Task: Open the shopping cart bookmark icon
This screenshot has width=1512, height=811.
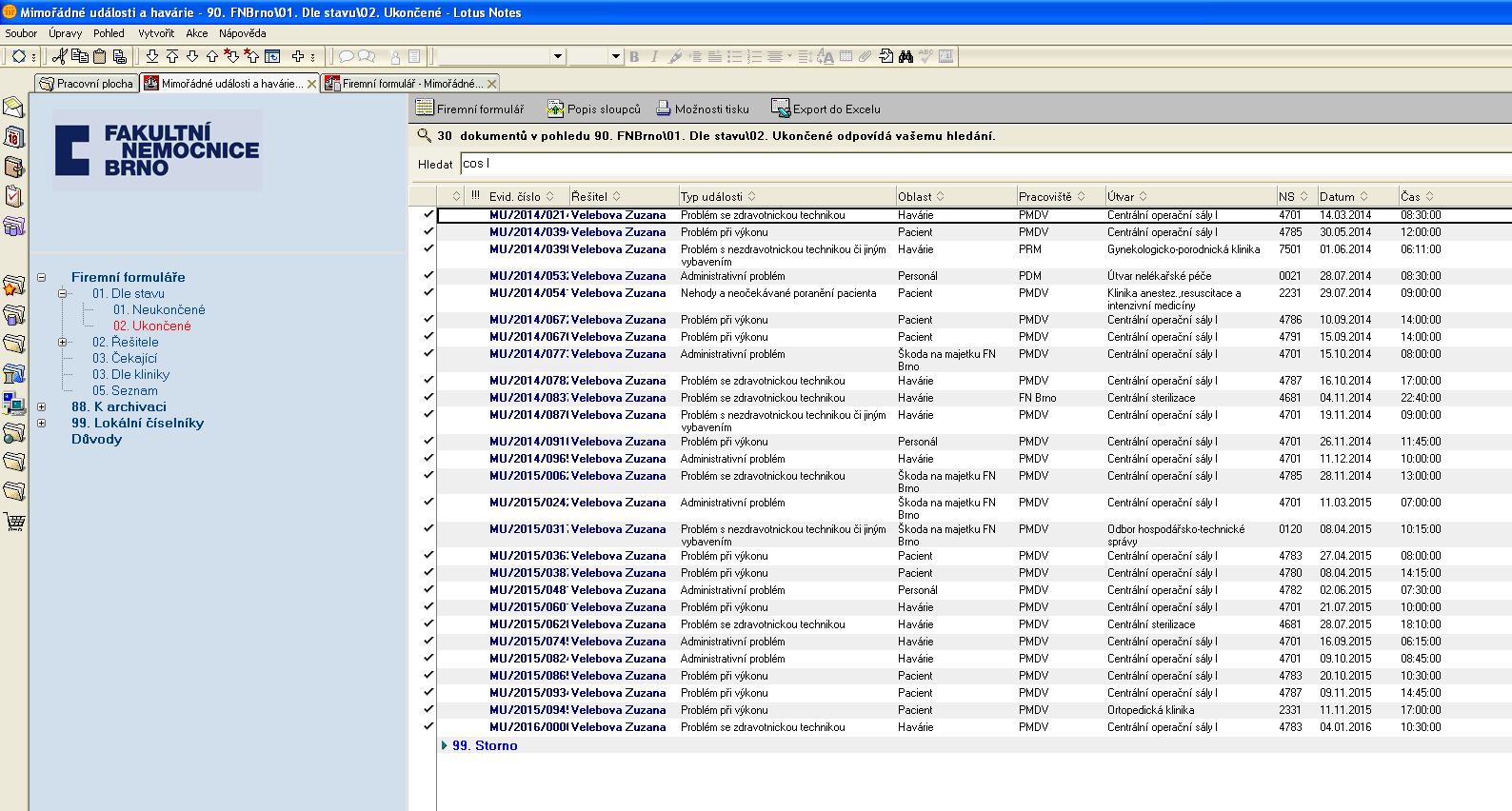Action: coord(13,521)
